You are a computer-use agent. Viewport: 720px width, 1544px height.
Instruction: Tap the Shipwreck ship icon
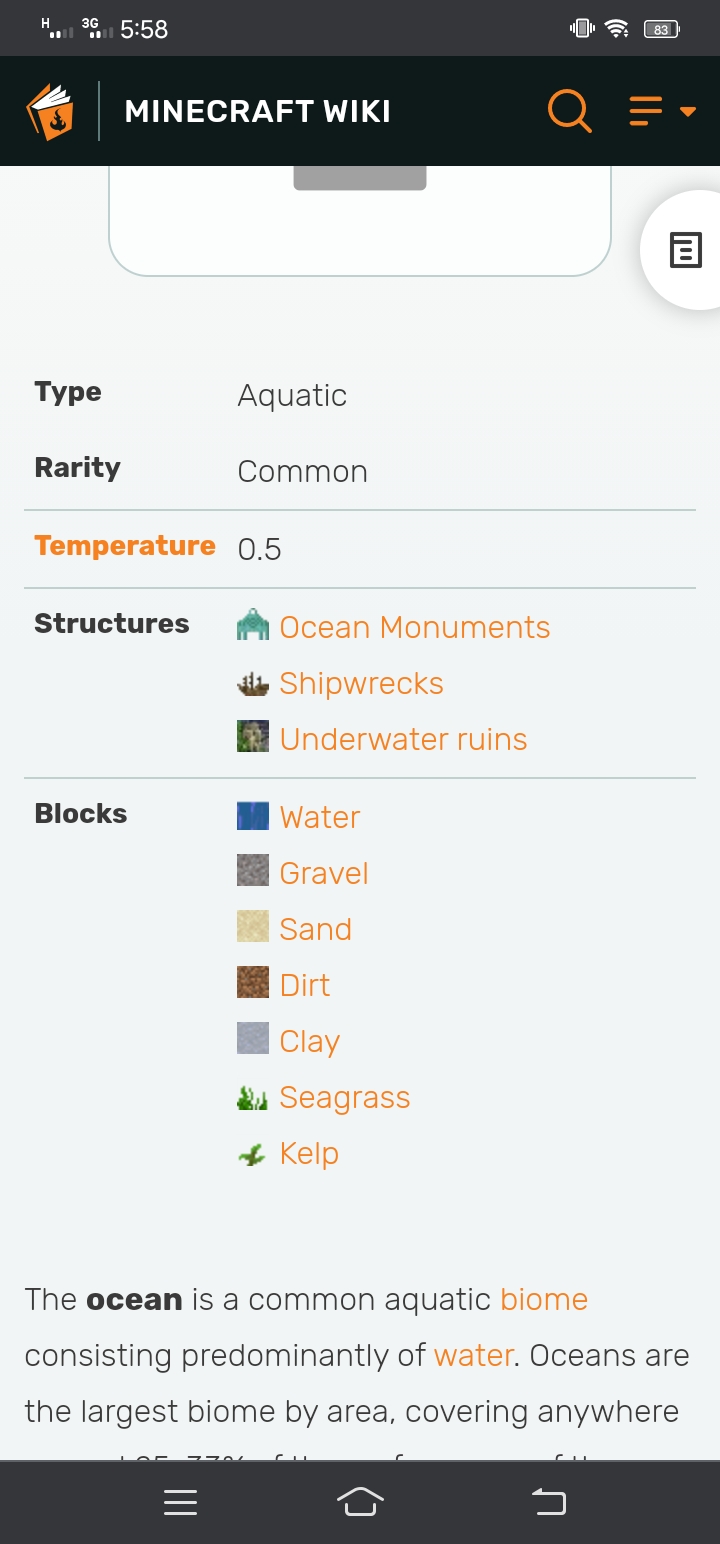pyautogui.click(x=253, y=683)
